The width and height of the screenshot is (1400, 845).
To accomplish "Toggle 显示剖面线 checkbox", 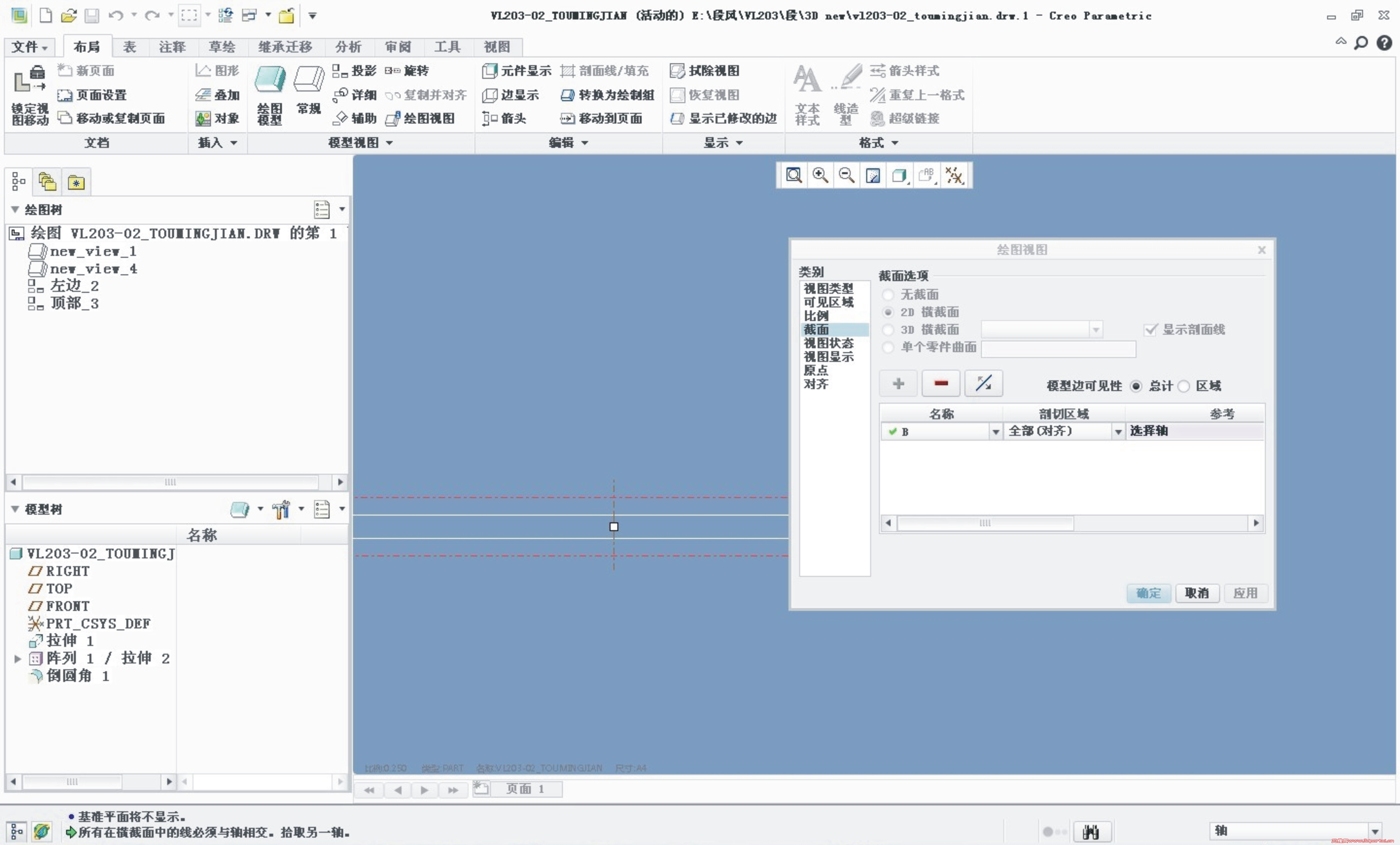I will tap(1150, 330).
